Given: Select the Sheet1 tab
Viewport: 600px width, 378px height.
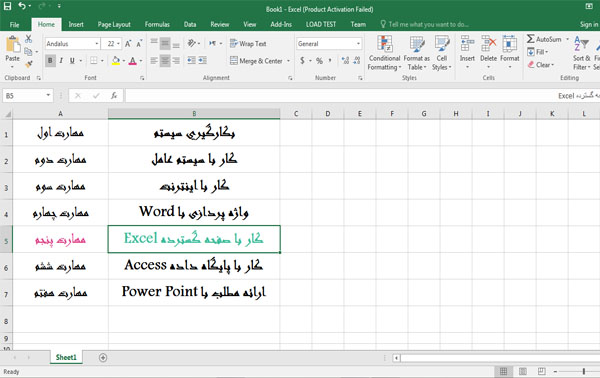Looking at the screenshot, I should pyautogui.click(x=66, y=357).
